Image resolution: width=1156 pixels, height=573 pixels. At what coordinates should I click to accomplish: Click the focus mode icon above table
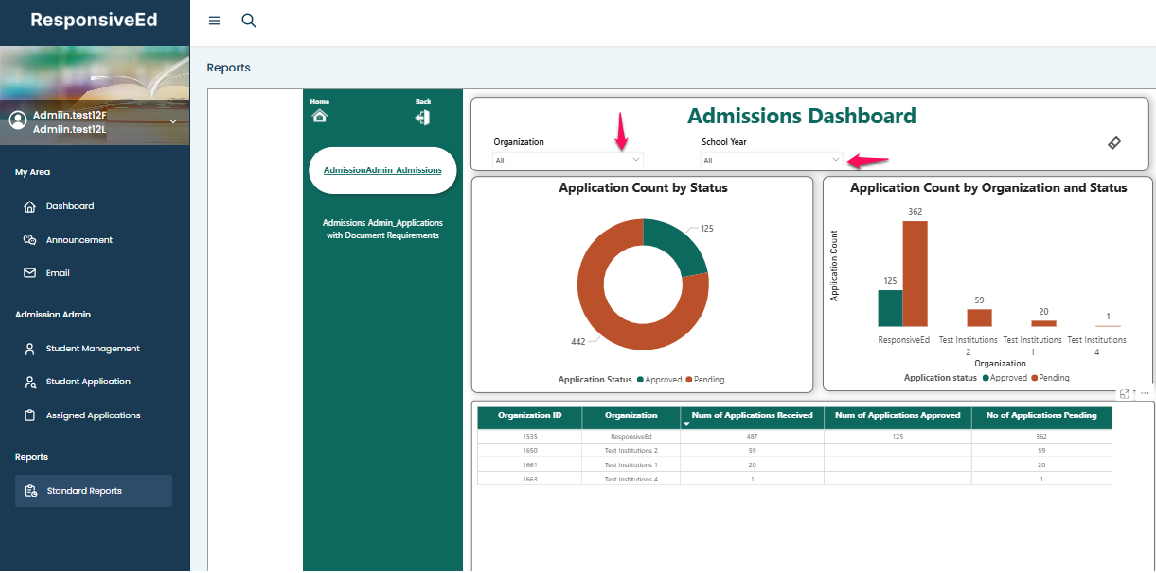(x=1125, y=394)
